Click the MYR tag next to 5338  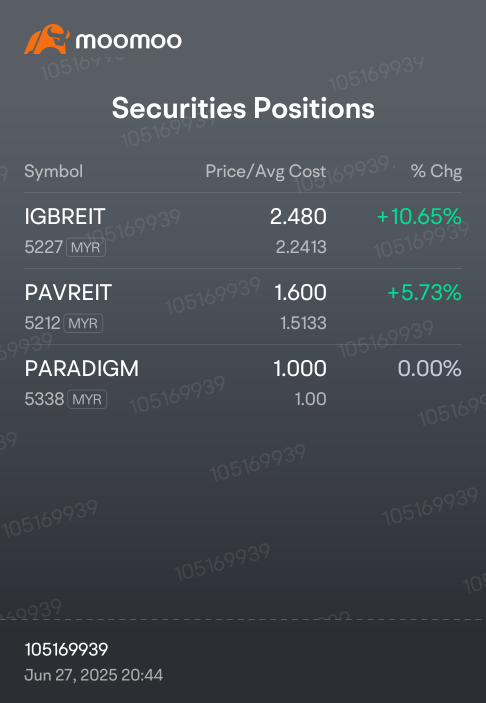pyautogui.click(x=87, y=399)
